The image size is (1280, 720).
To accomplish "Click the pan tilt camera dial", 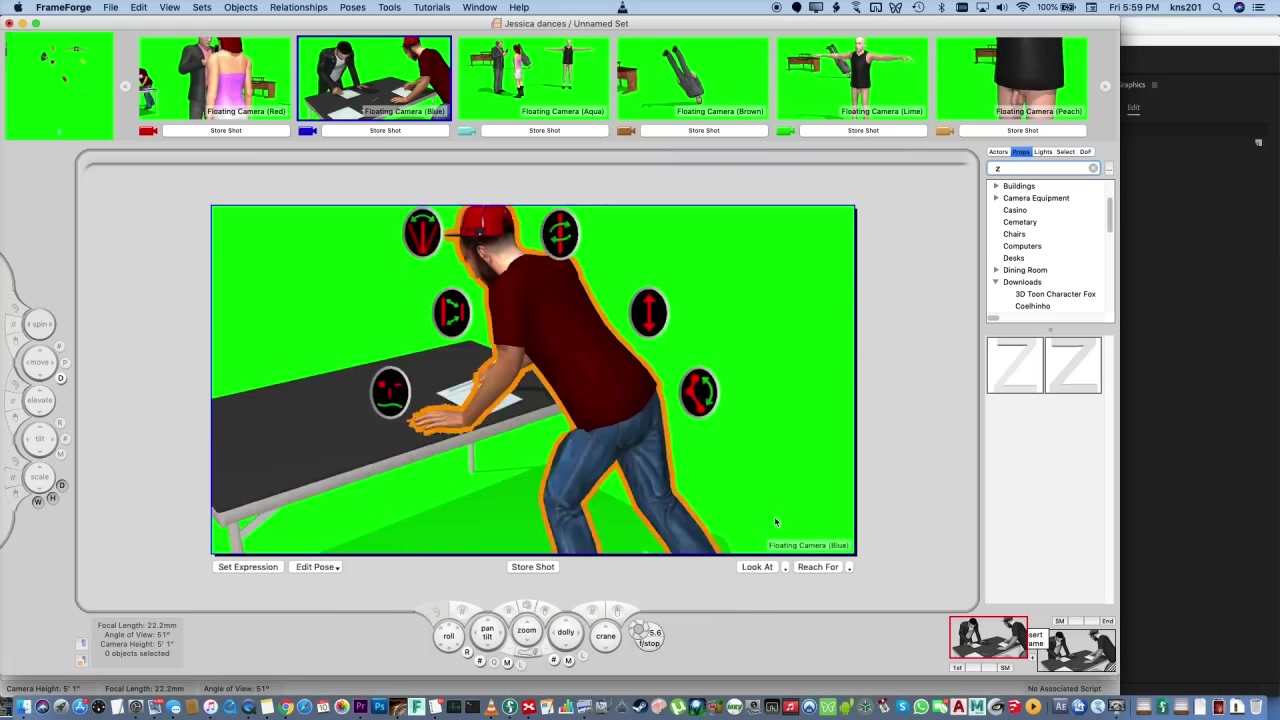I will pyautogui.click(x=487, y=633).
